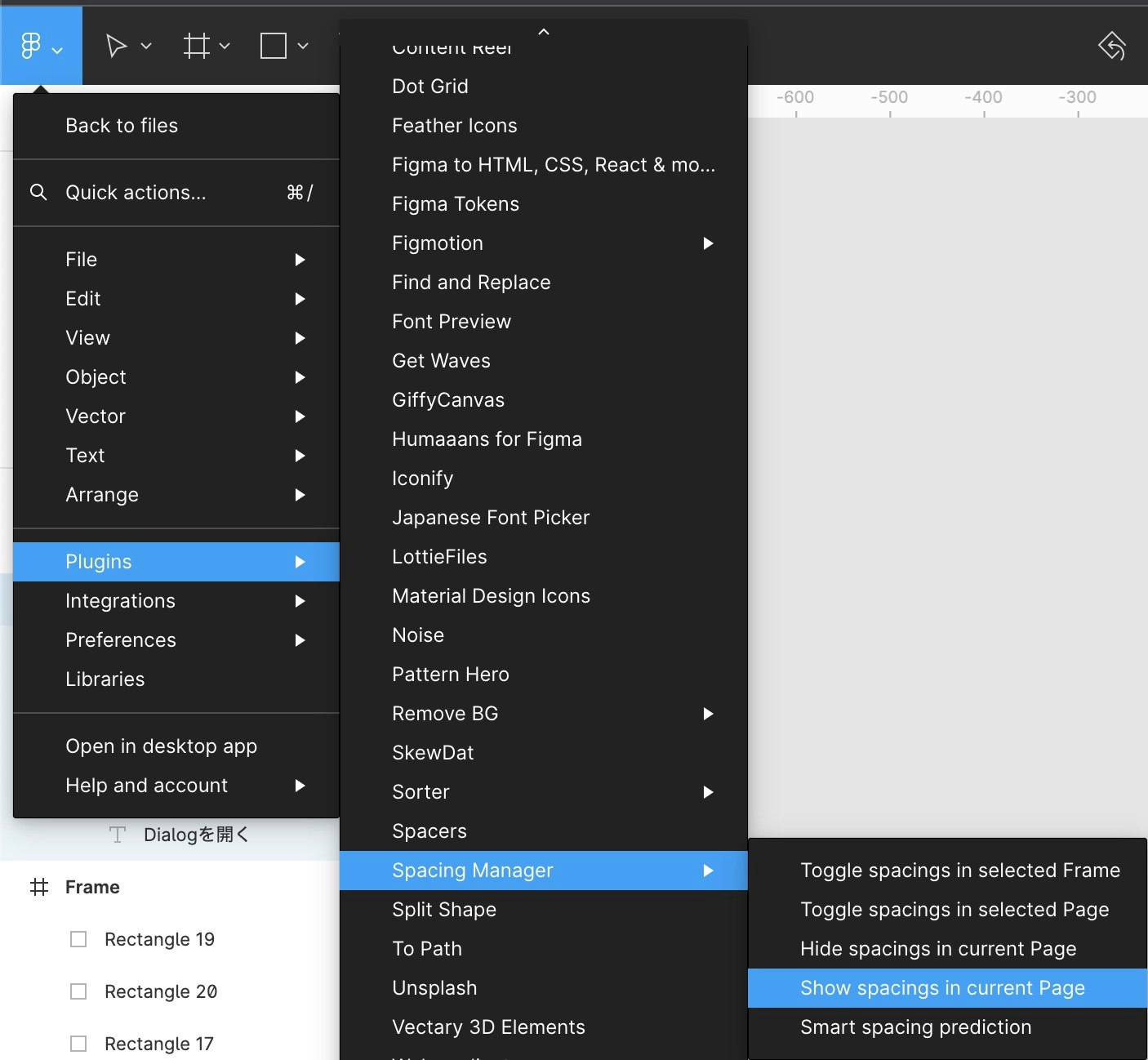Viewport: 1148px width, 1060px height.
Task: Choose Libraries from the main menu
Action: pyautogui.click(x=176, y=679)
